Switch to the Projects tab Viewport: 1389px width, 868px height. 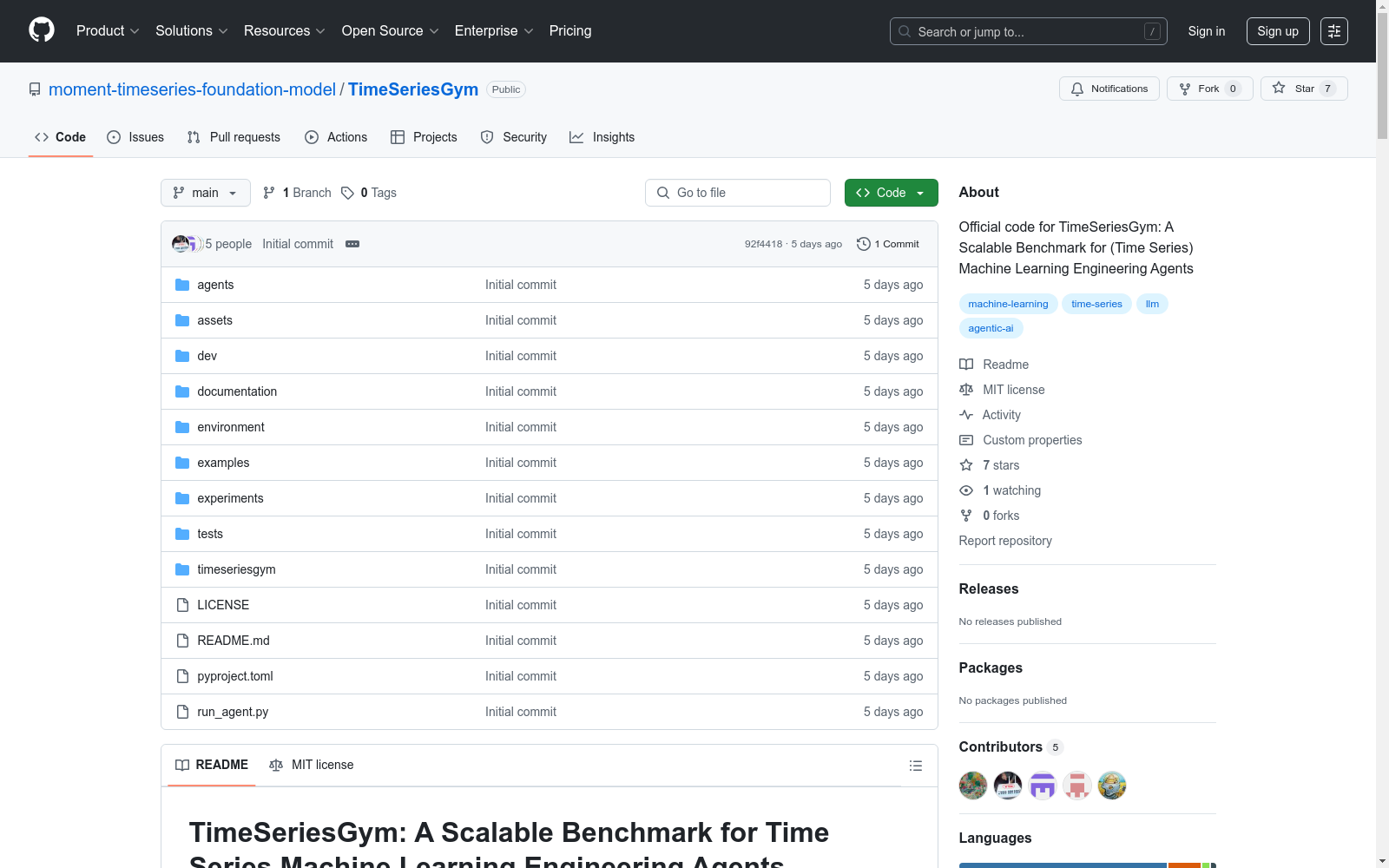pos(424,137)
